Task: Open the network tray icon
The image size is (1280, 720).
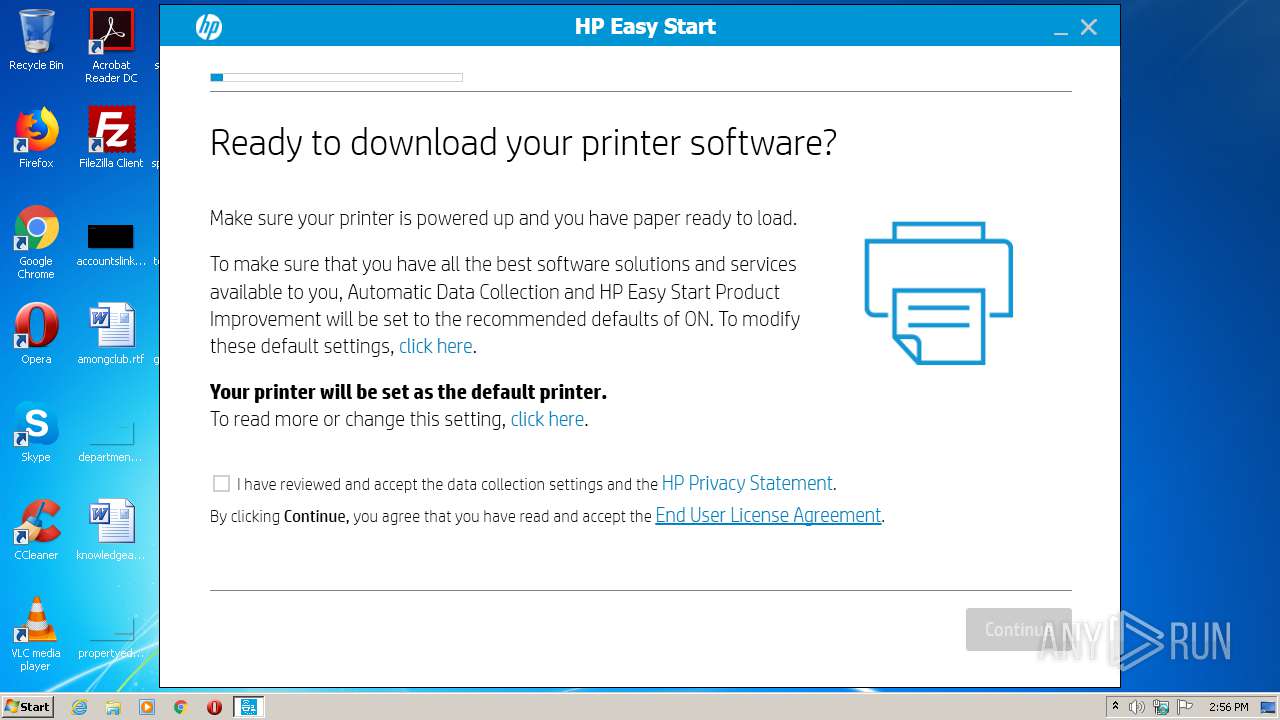Action: (1162, 707)
